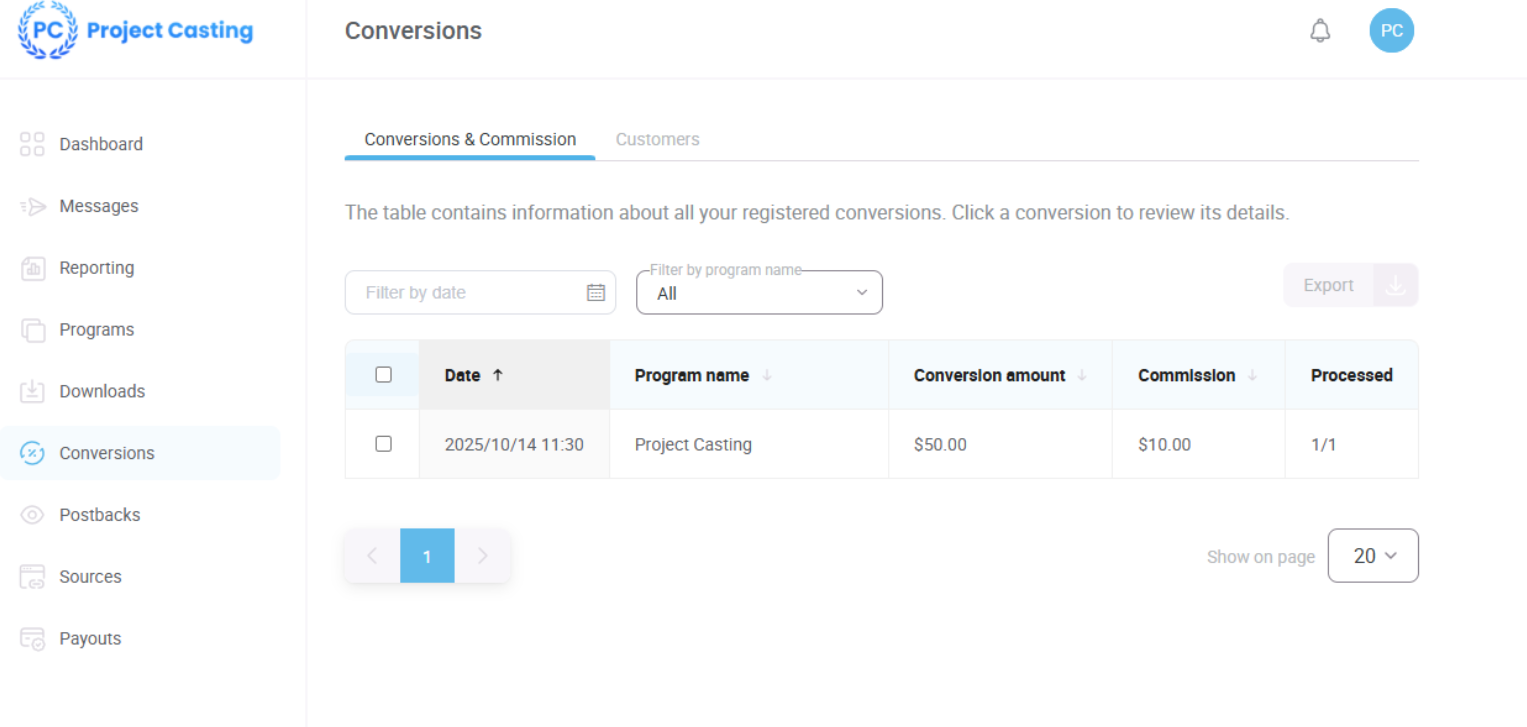This screenshot has width=1527, height=727.
Task: Click the PC user avatar
Action: [1391, 31]
